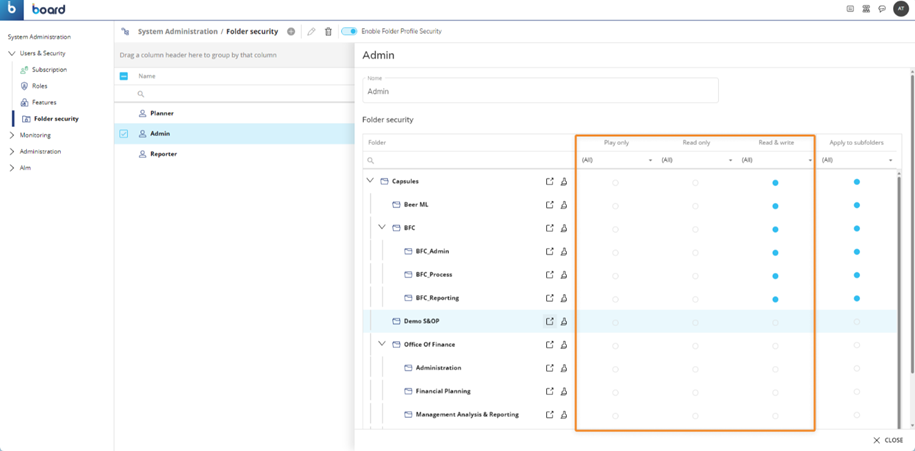
Task: Click the users presence icon in the top bar
Action: [866, 9]
